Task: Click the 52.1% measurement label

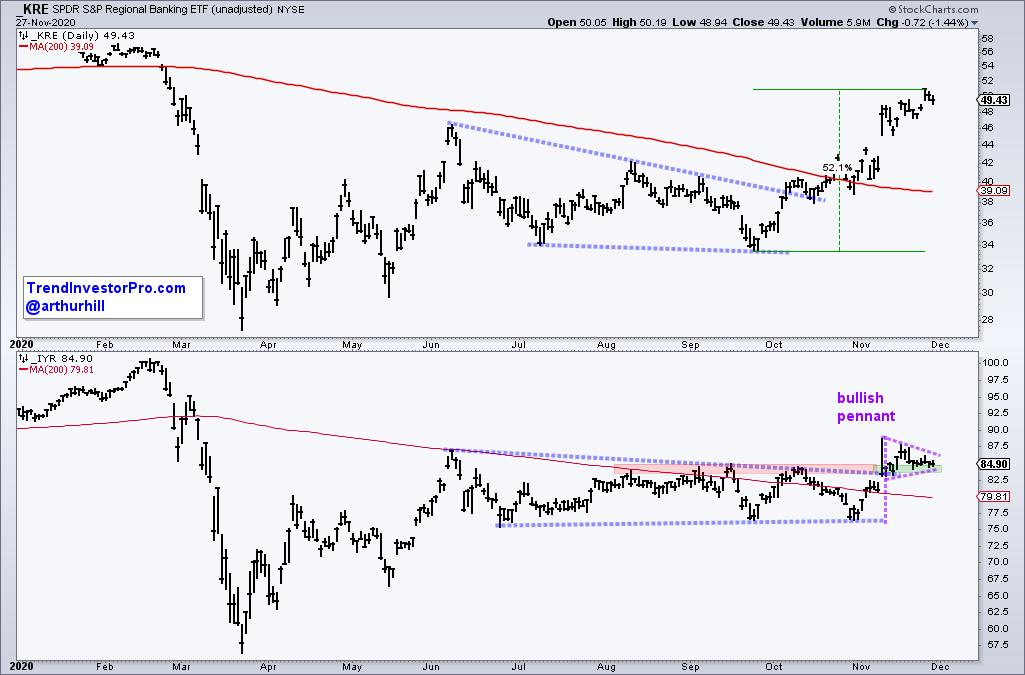Action: [837, 167]
